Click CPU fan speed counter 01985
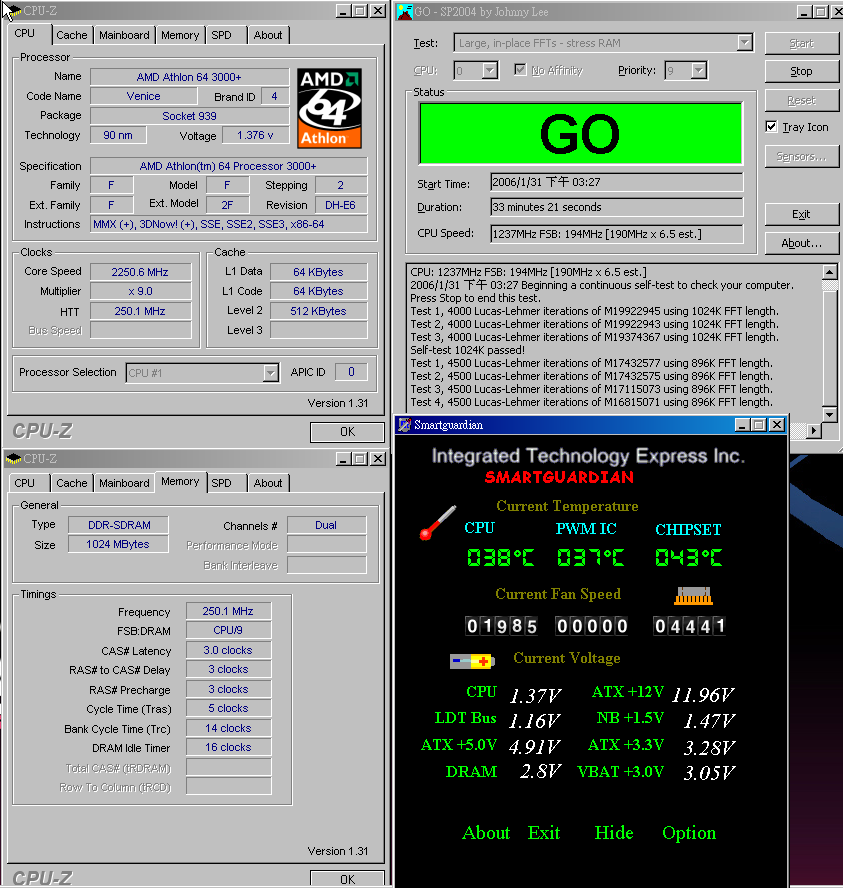Viewport: 843px width, 888px height. [x=502, y=626]
